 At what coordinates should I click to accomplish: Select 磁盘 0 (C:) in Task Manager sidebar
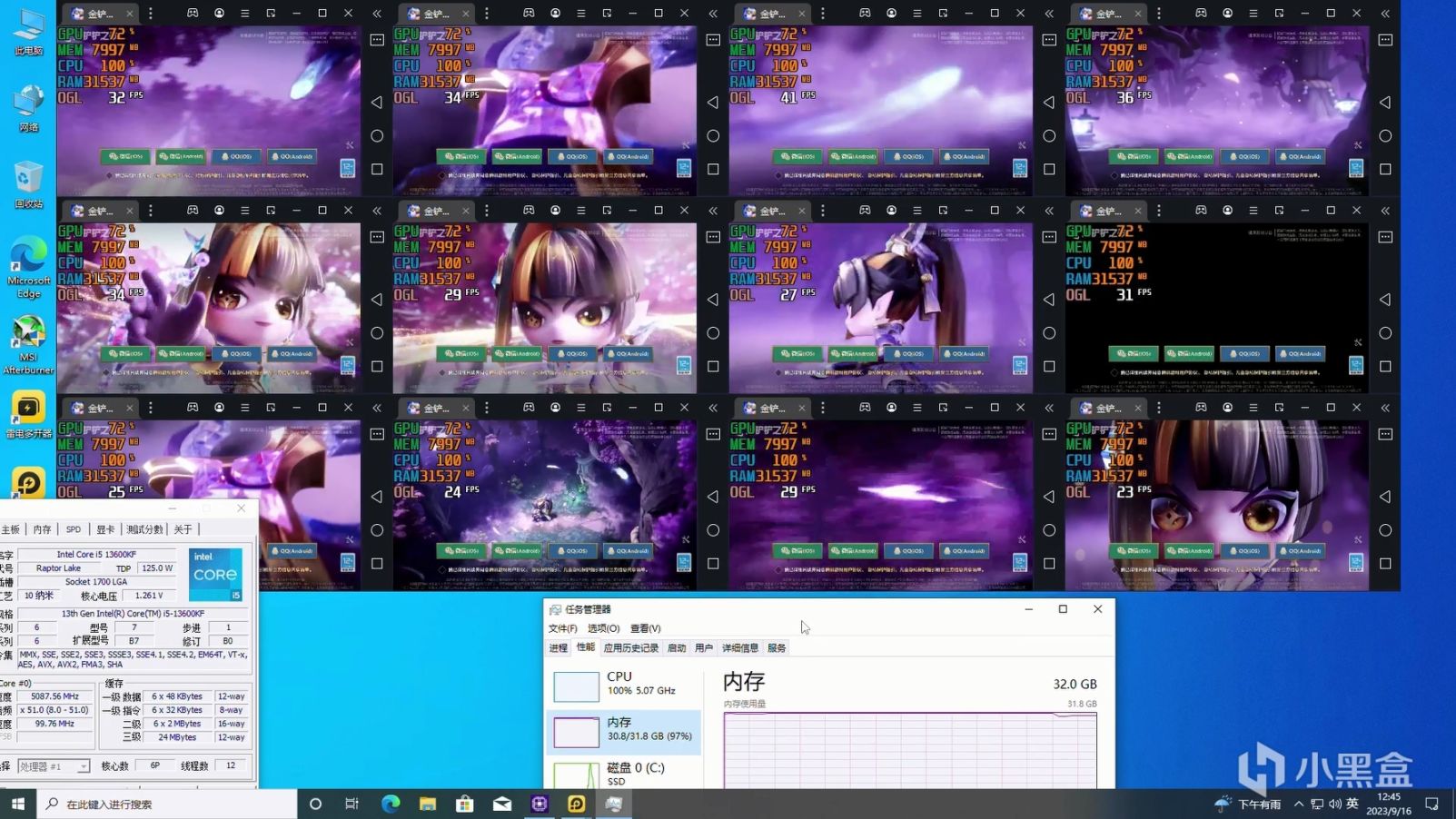click(624, 775)
